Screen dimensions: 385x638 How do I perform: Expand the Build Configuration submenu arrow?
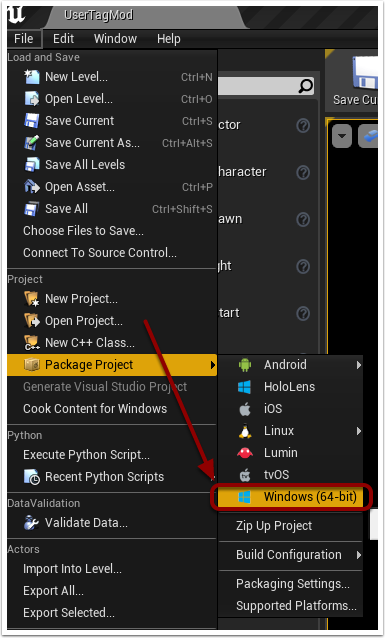click(359, 555)
